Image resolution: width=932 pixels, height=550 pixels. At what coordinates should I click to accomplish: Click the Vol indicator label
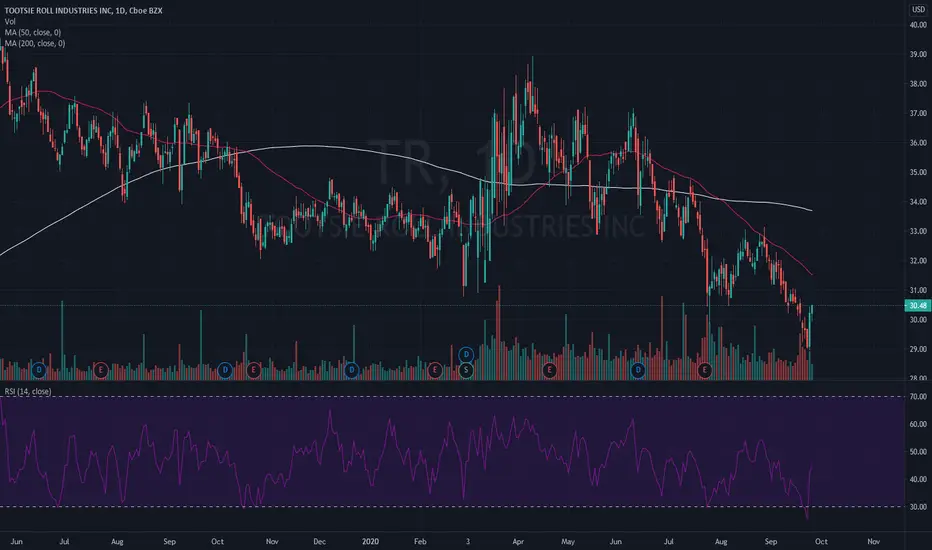click(x=10, y=21)
